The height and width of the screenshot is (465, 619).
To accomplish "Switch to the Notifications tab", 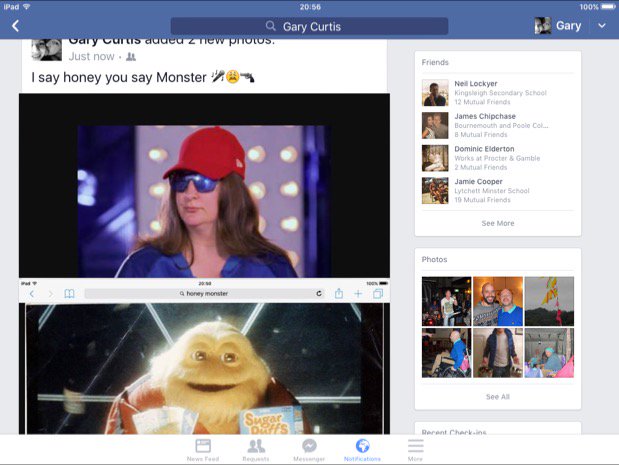I will [x=362, y=450].
